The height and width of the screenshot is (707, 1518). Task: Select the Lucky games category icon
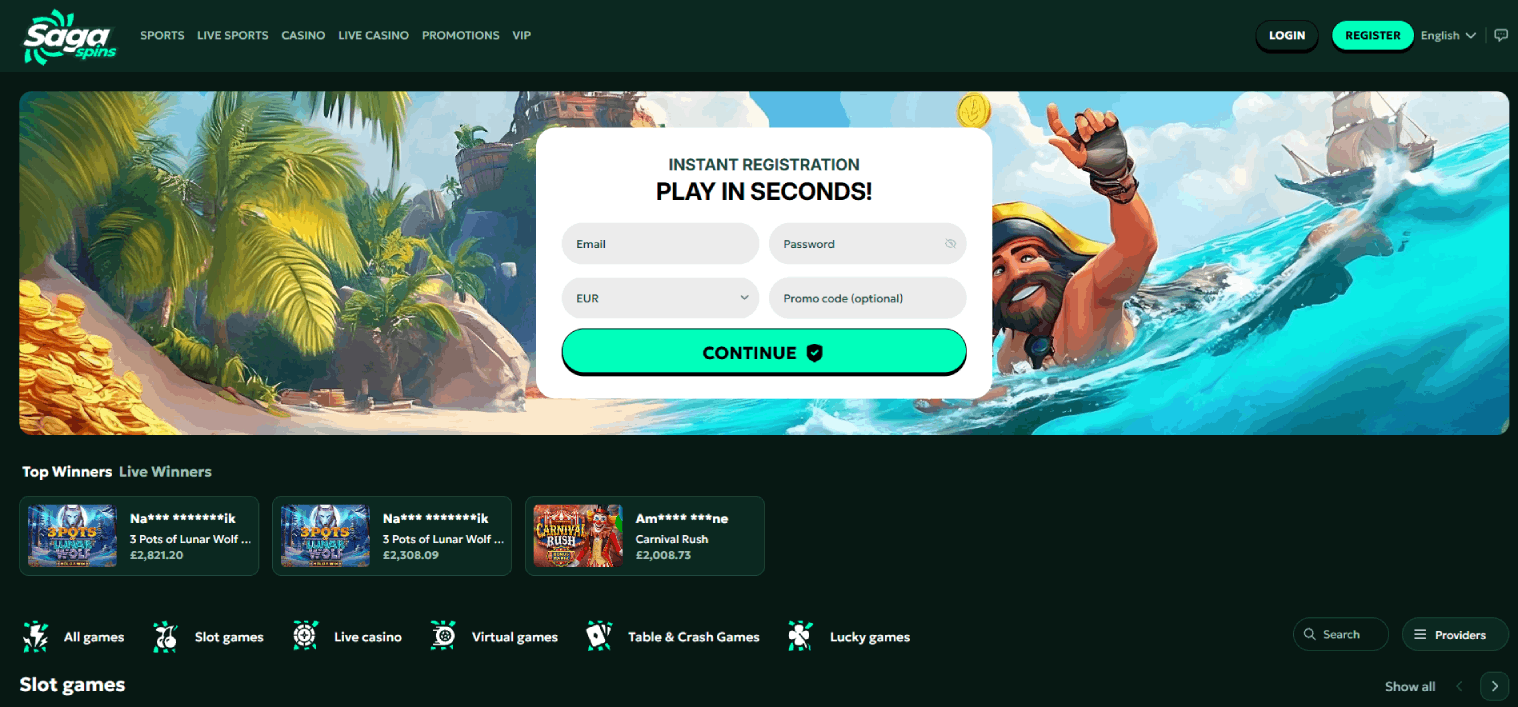pyautogui.click(x=799, y=635)
